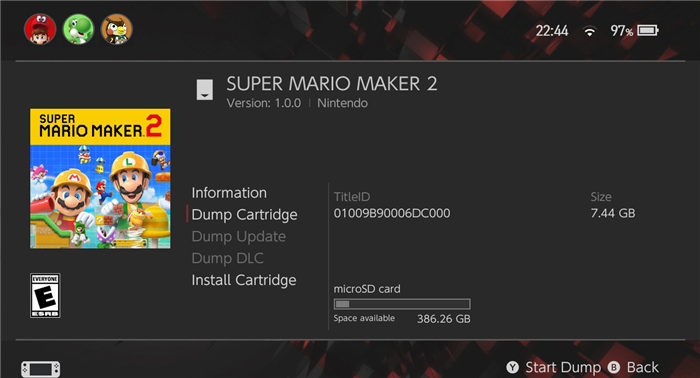
Task: Click the Size label
Action: (601, 197)
